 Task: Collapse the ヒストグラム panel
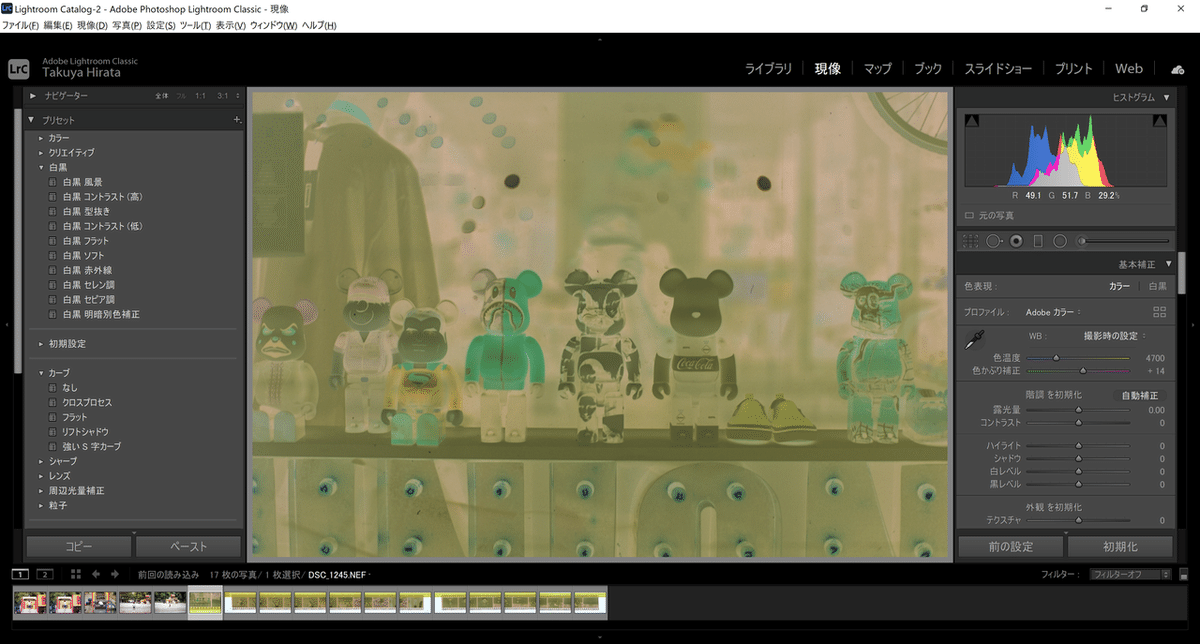click(1167, 97)
